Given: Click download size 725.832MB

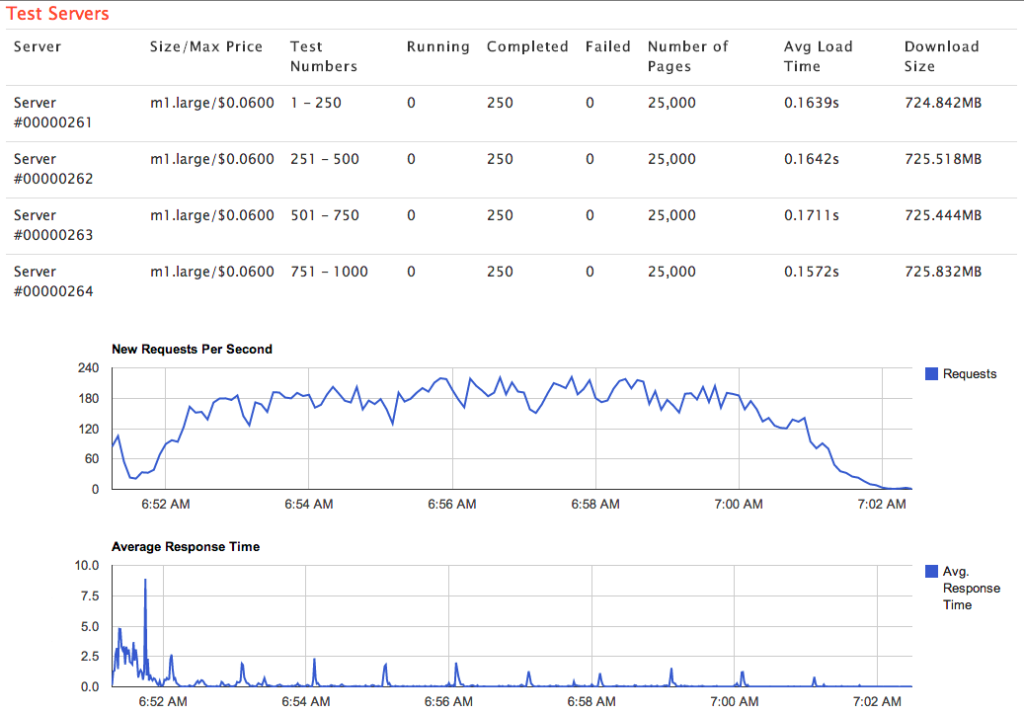Looking at the screenshot, I should click(x=943, y=271).
